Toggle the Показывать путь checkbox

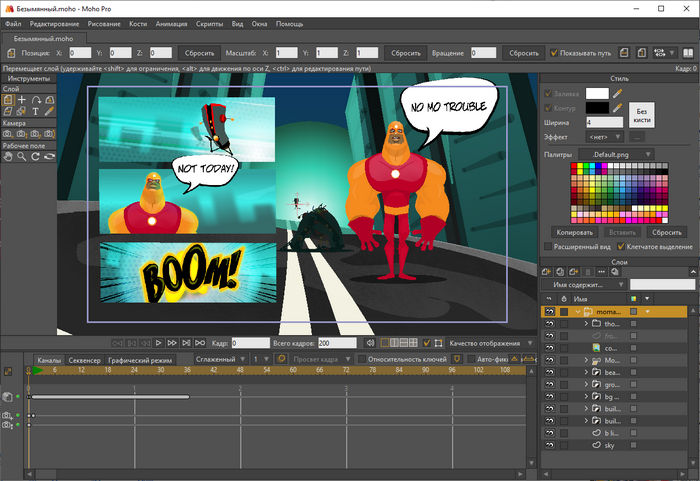point(552,51)
